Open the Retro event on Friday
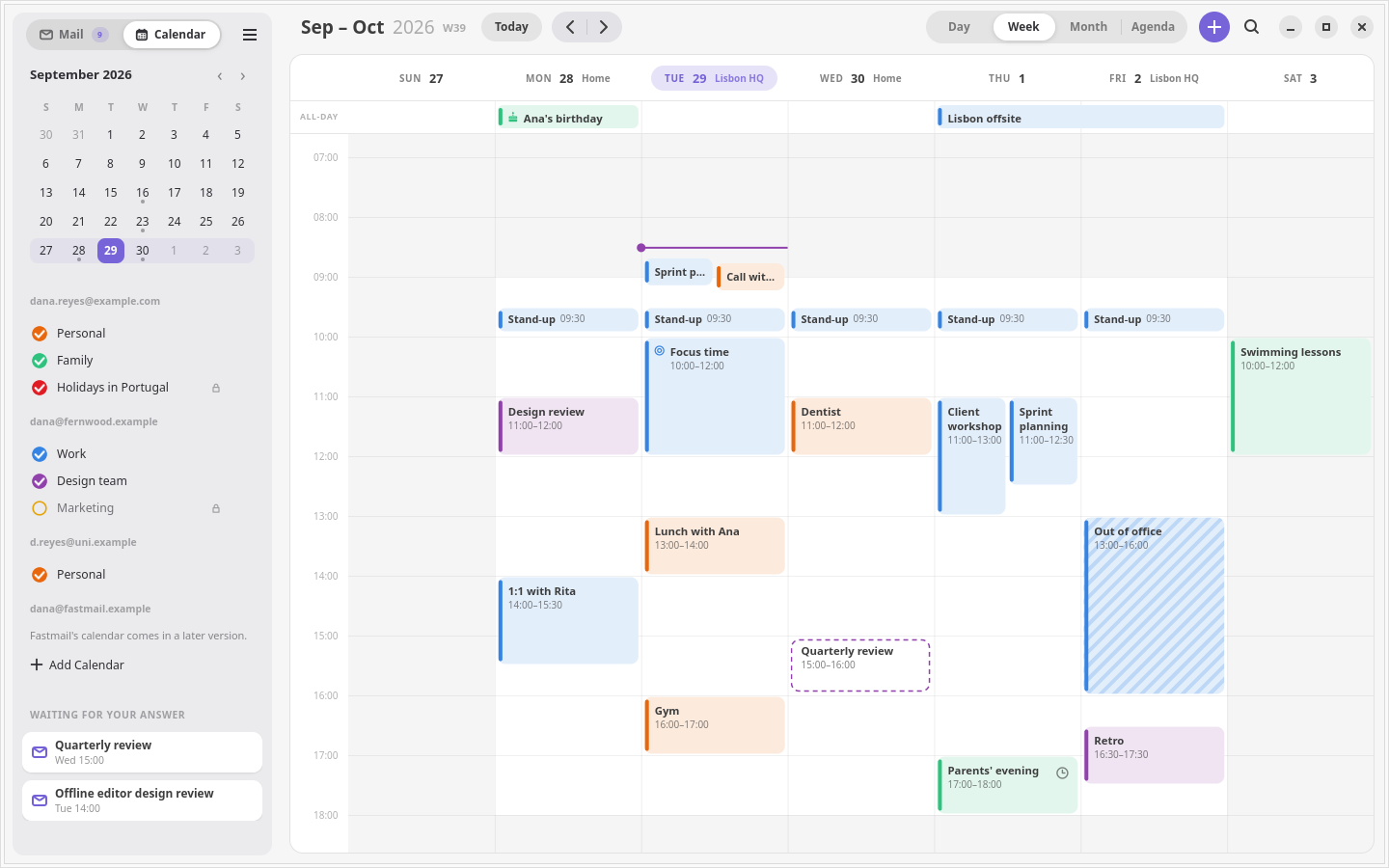This screenshot has width=1389, height=868. (x=1154, y=755)
